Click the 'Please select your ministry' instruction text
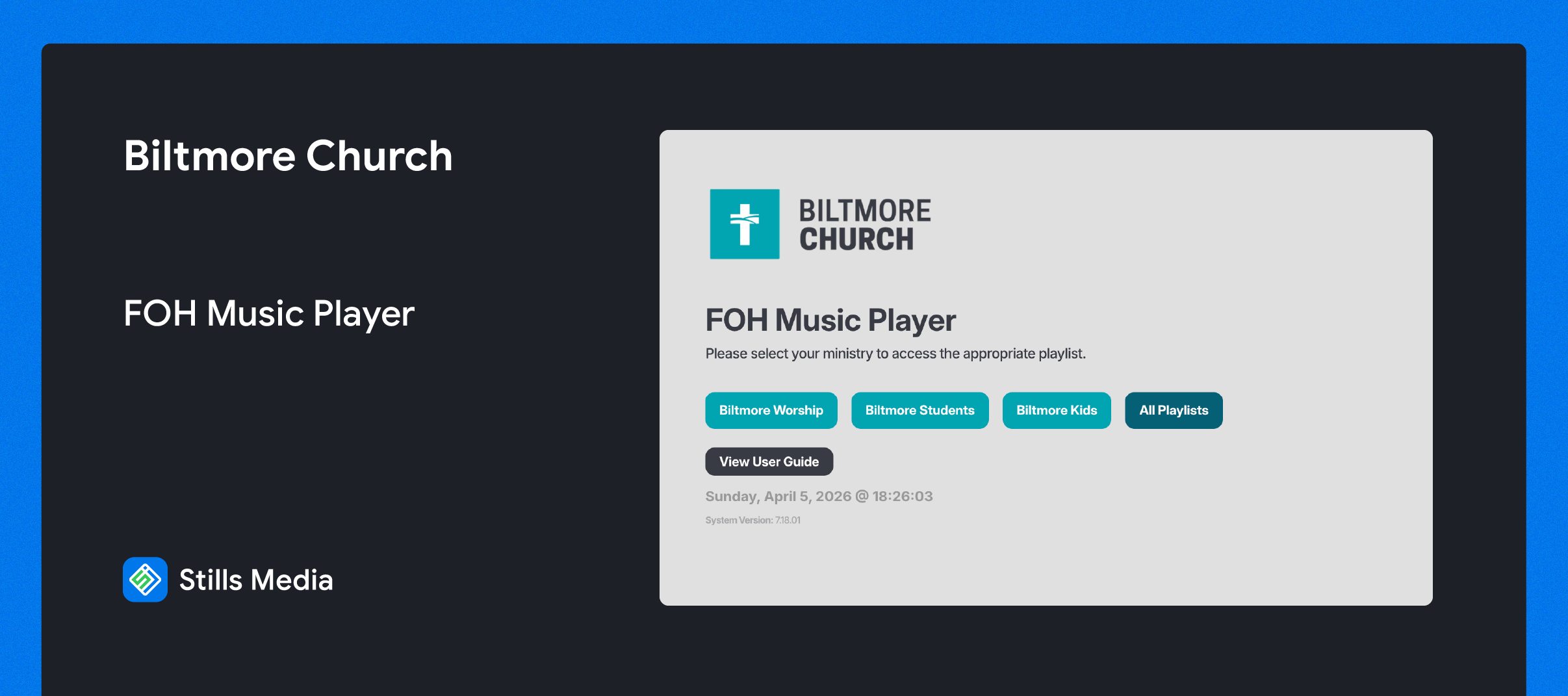This screenshot has width=1568, height=696. [x=895, y=354]
